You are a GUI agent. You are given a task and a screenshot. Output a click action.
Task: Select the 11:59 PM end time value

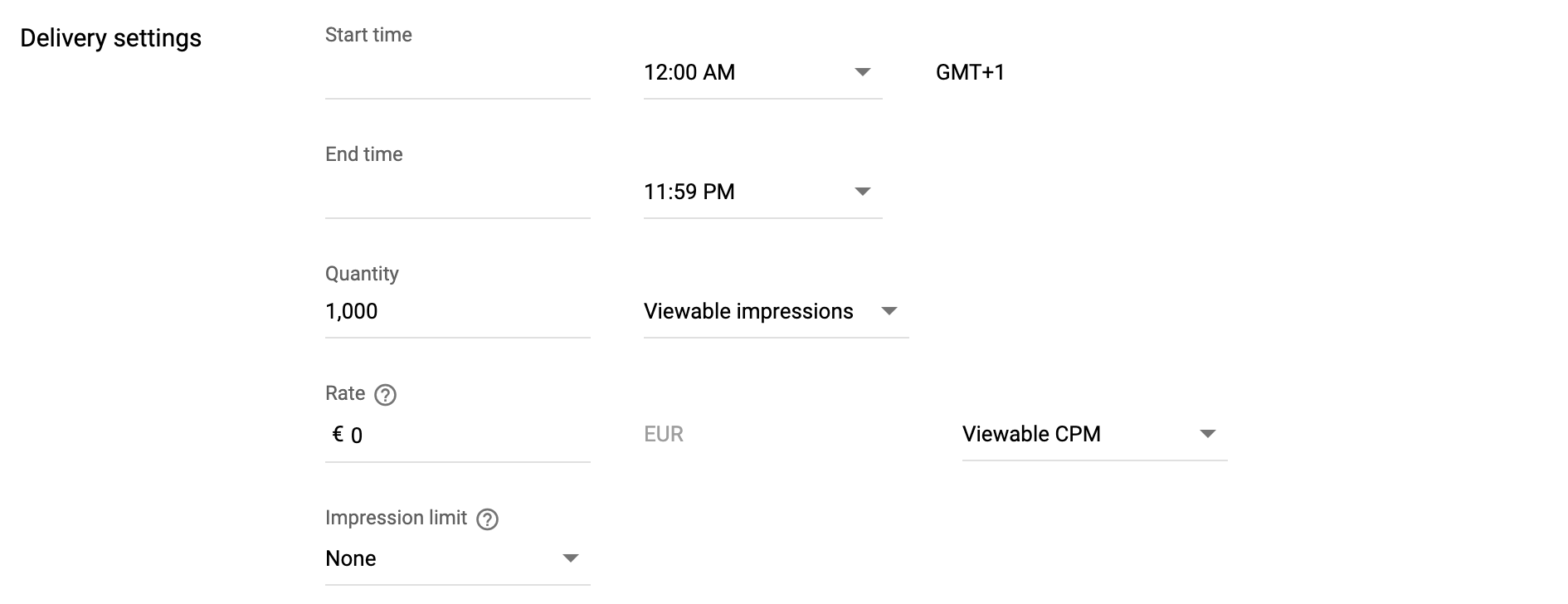click(689, 192)
